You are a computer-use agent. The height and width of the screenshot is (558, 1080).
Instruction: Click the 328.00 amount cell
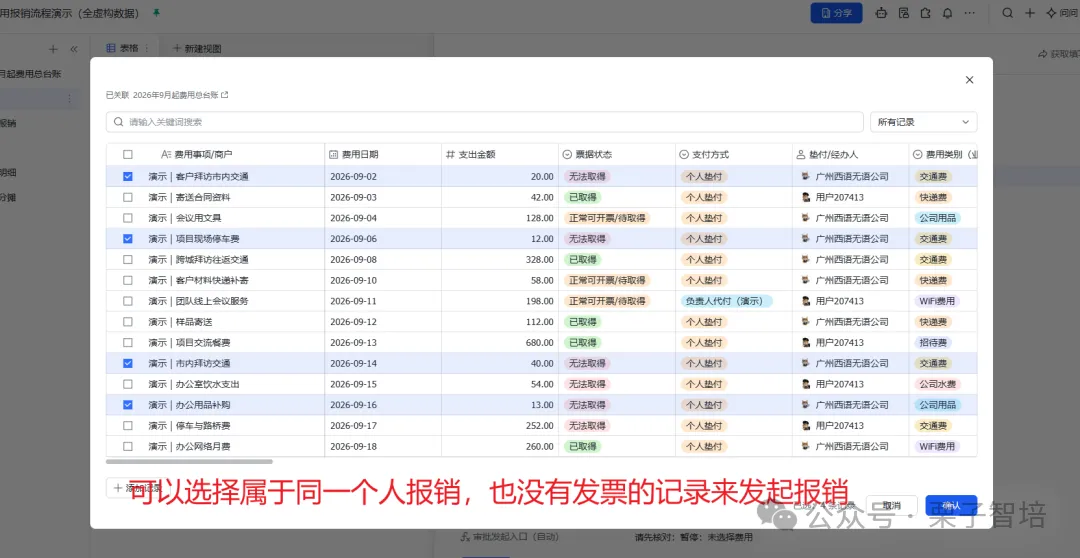[x=500, y=260]
